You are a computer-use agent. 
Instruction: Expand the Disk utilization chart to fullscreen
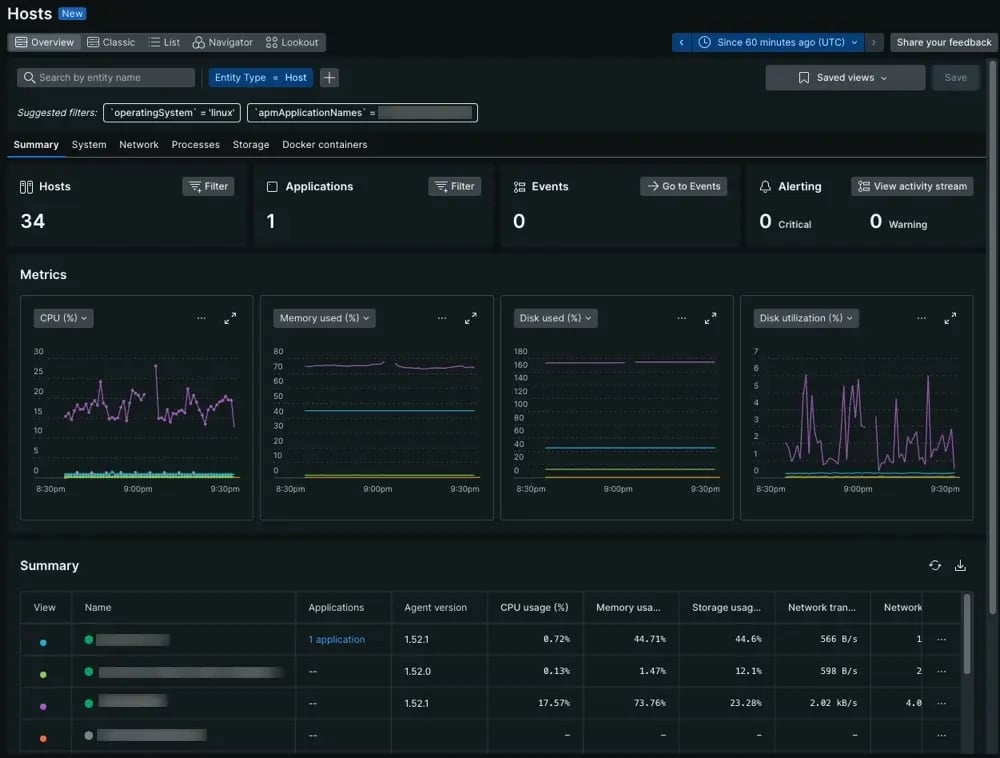[x=951, y=318]
